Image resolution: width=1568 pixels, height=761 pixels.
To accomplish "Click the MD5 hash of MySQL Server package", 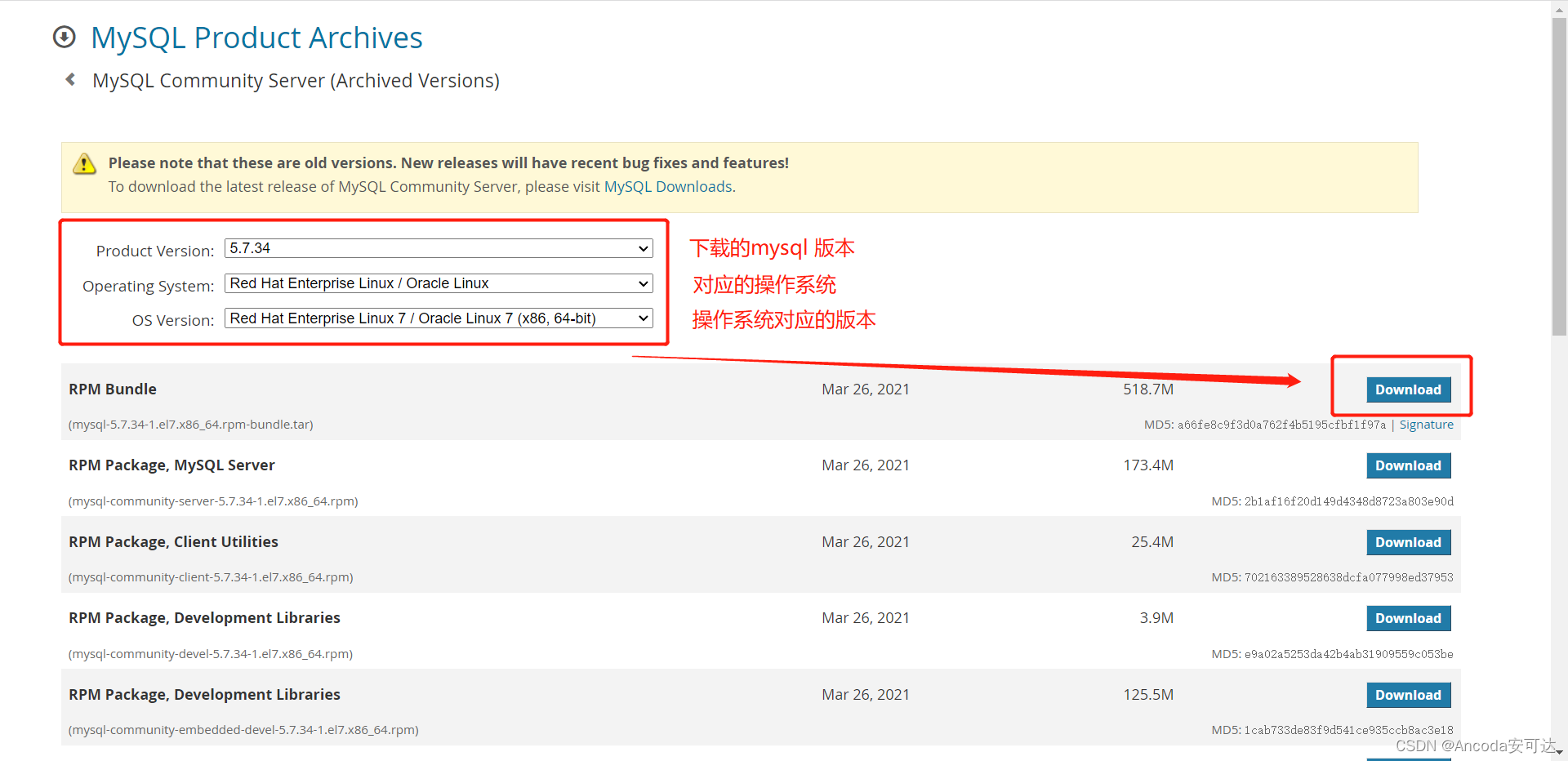I will [x=1348, y=501].
